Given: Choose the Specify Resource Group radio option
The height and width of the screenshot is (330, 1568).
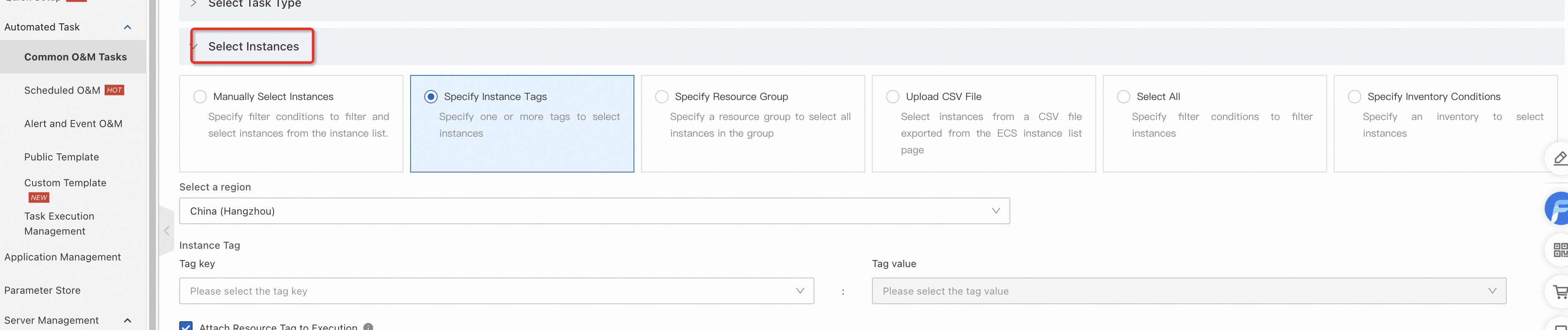Looking at the screenshot, I should point(661,97).
